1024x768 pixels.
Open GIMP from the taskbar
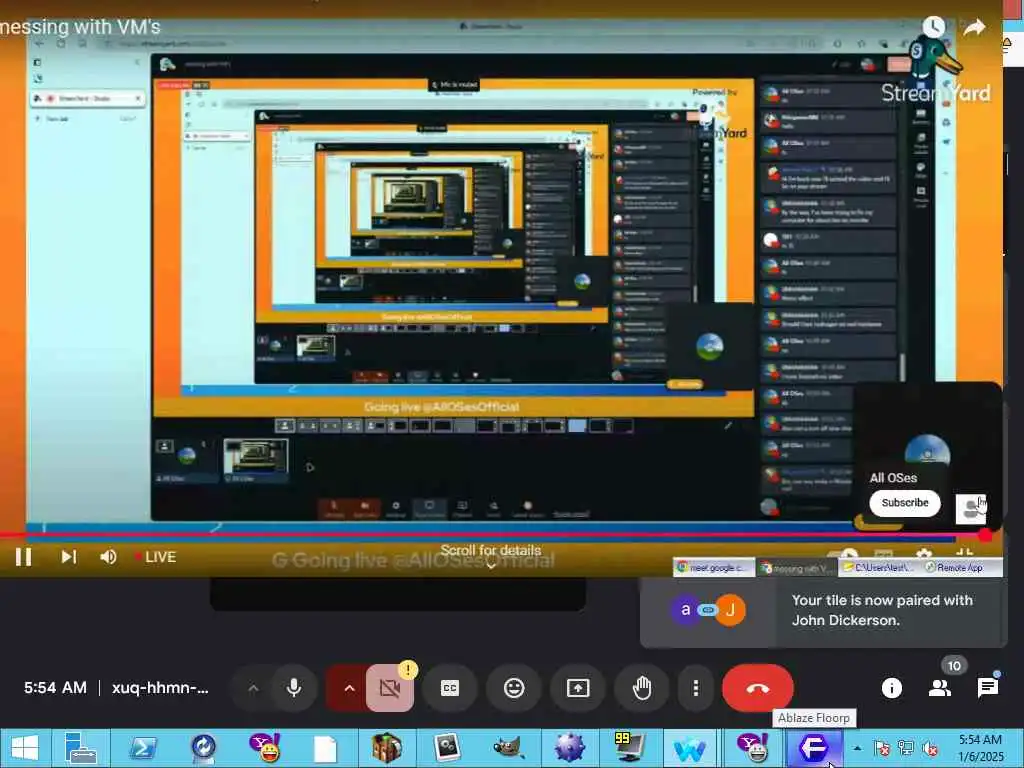[x=508, y=748]
